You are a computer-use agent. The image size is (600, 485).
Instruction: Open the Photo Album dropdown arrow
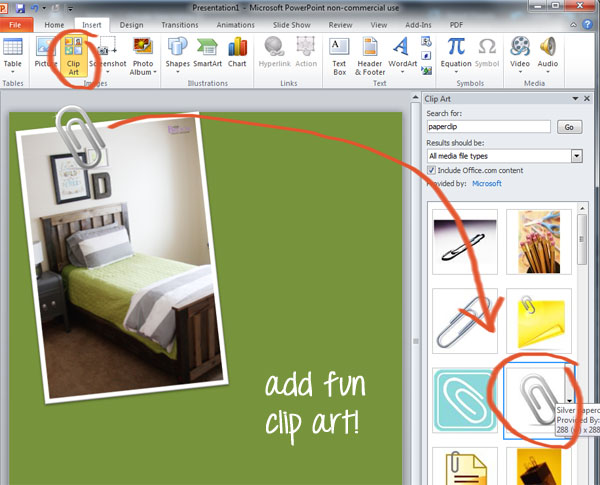(155, 72)
